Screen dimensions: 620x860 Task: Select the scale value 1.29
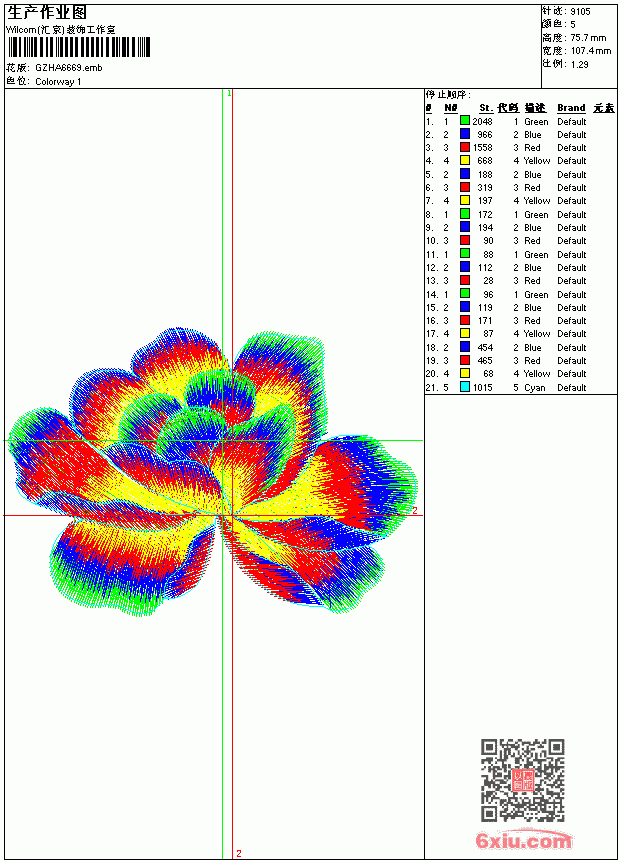point(579,65)
